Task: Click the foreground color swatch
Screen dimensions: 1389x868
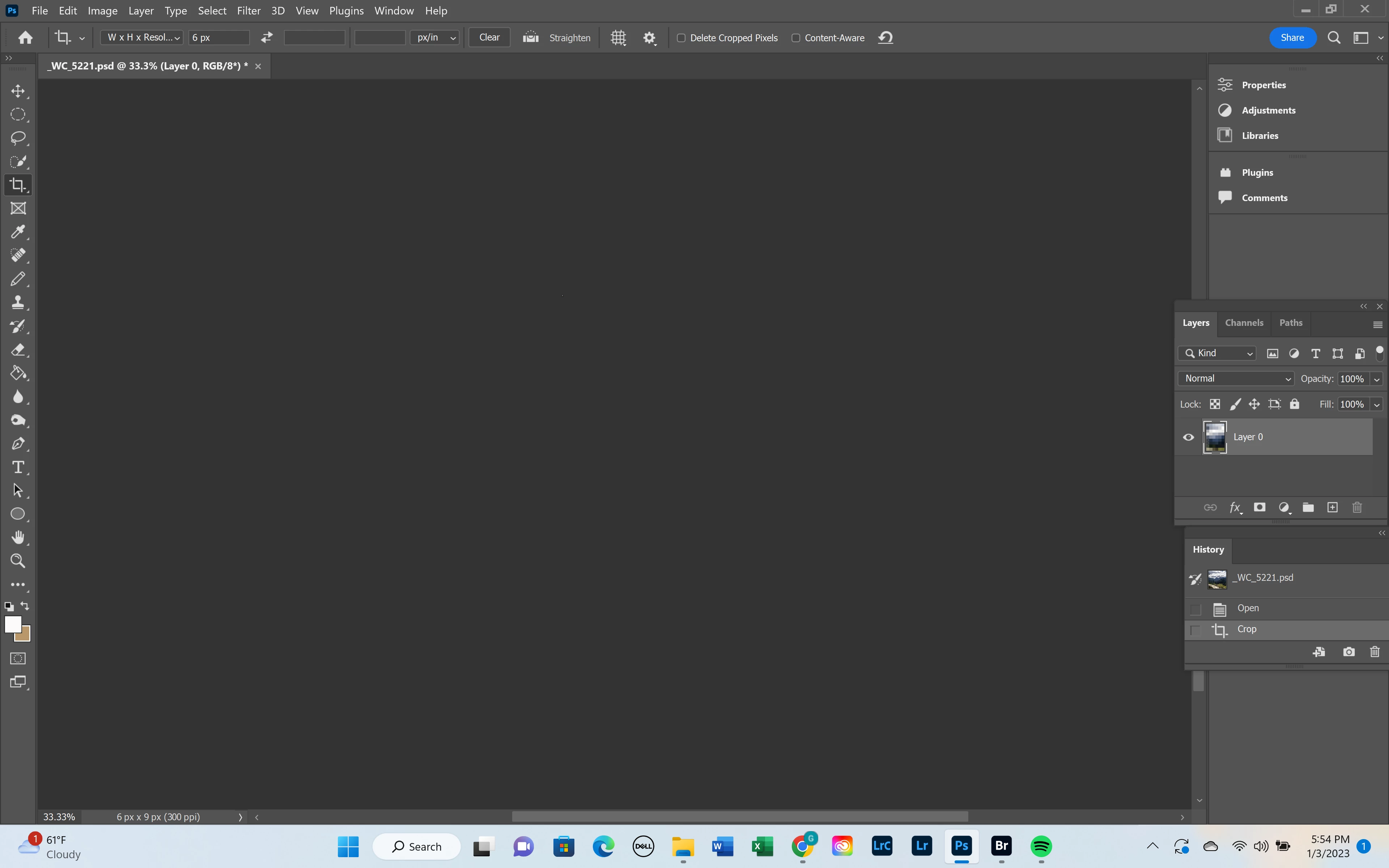Action: [x=13, y=625]
